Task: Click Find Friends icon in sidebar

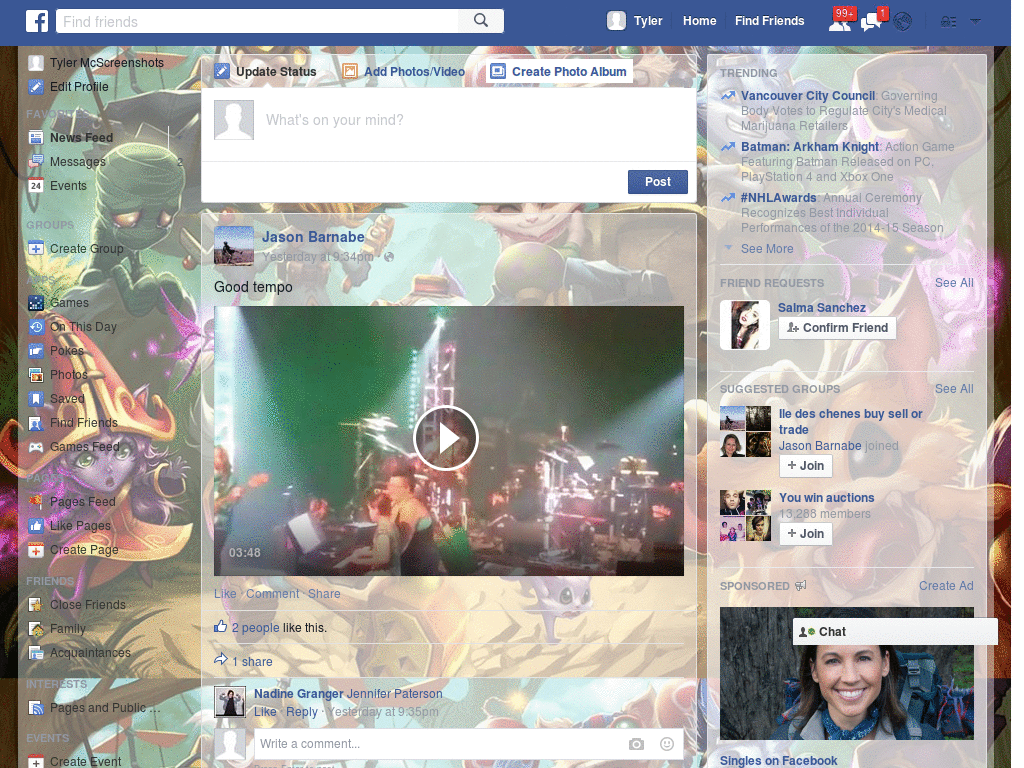Action: 36,423
